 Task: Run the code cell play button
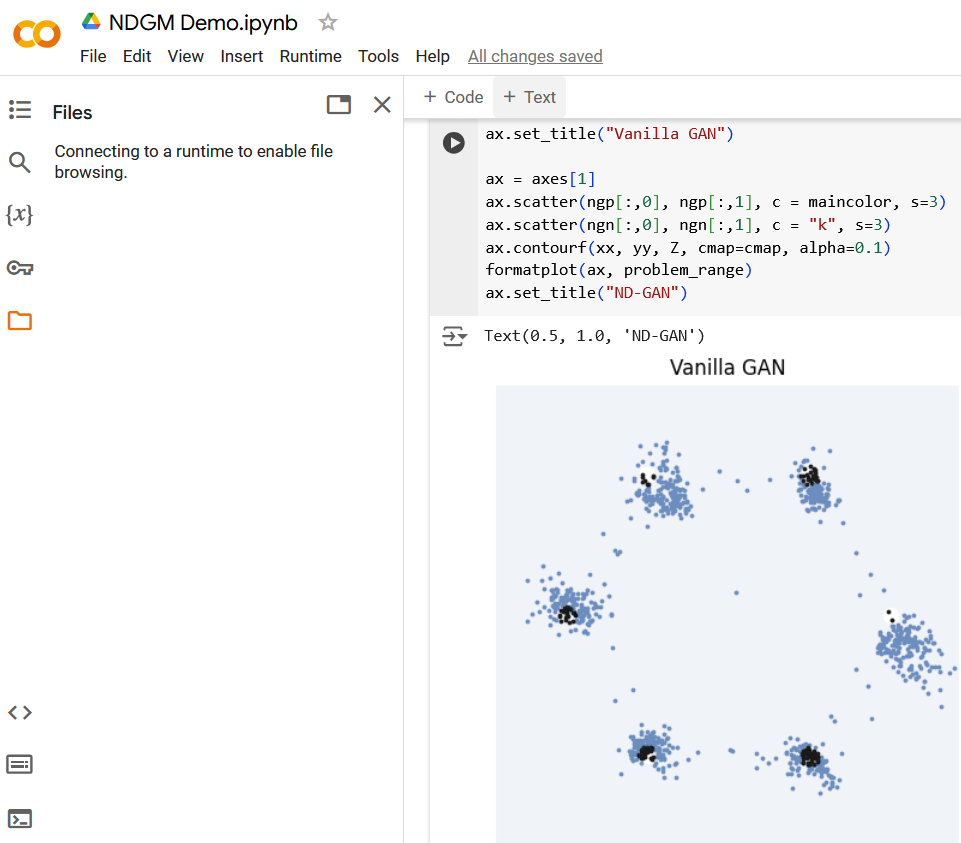454,143
